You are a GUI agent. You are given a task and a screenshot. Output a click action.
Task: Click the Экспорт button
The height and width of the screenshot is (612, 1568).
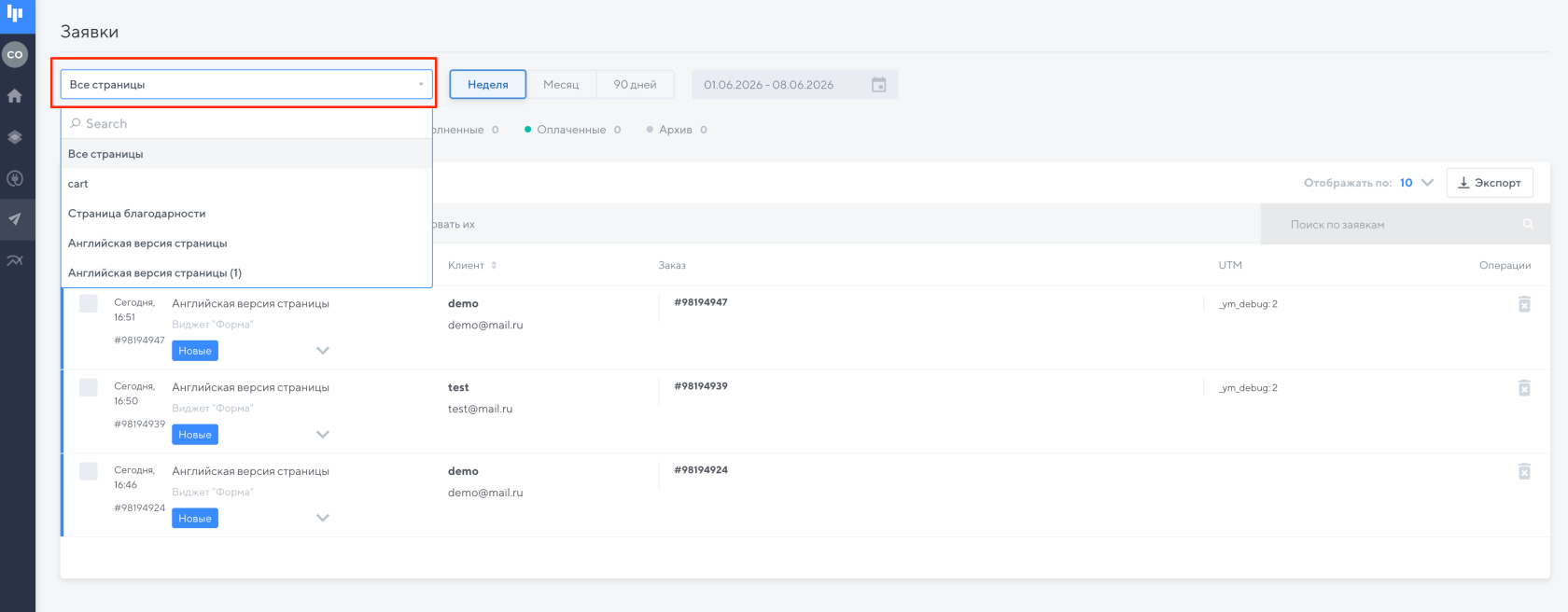(1490, 183)
